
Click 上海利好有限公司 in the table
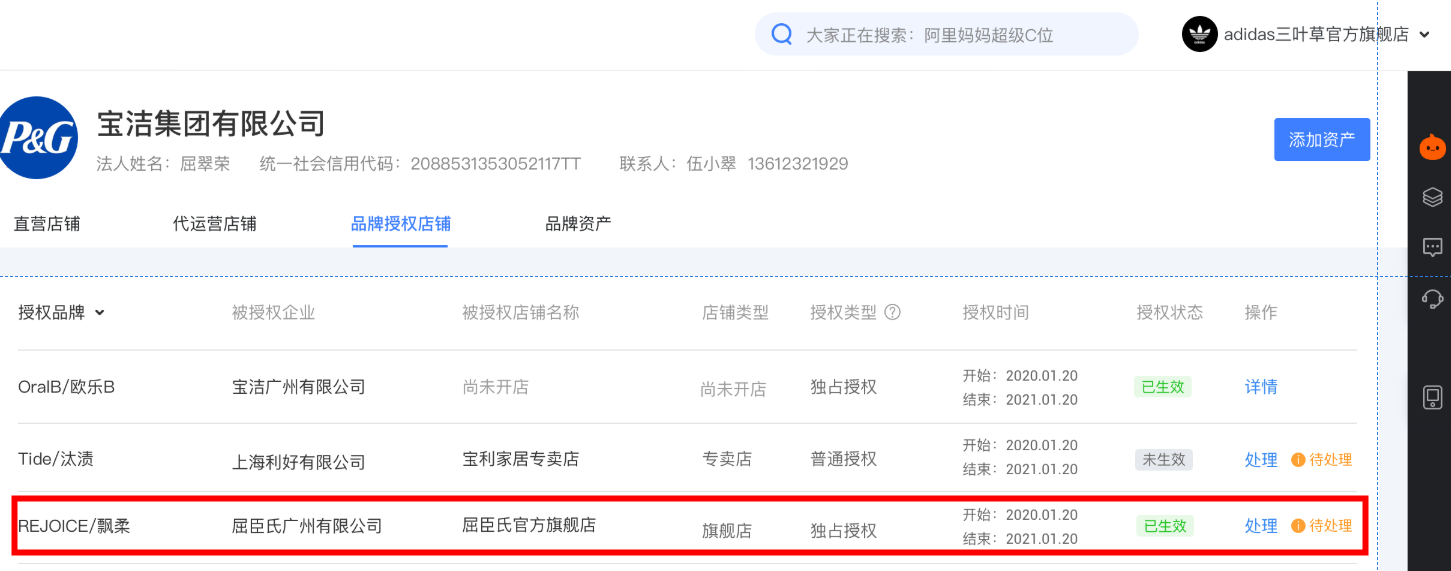pyautogui.click(x=298, y=462)
